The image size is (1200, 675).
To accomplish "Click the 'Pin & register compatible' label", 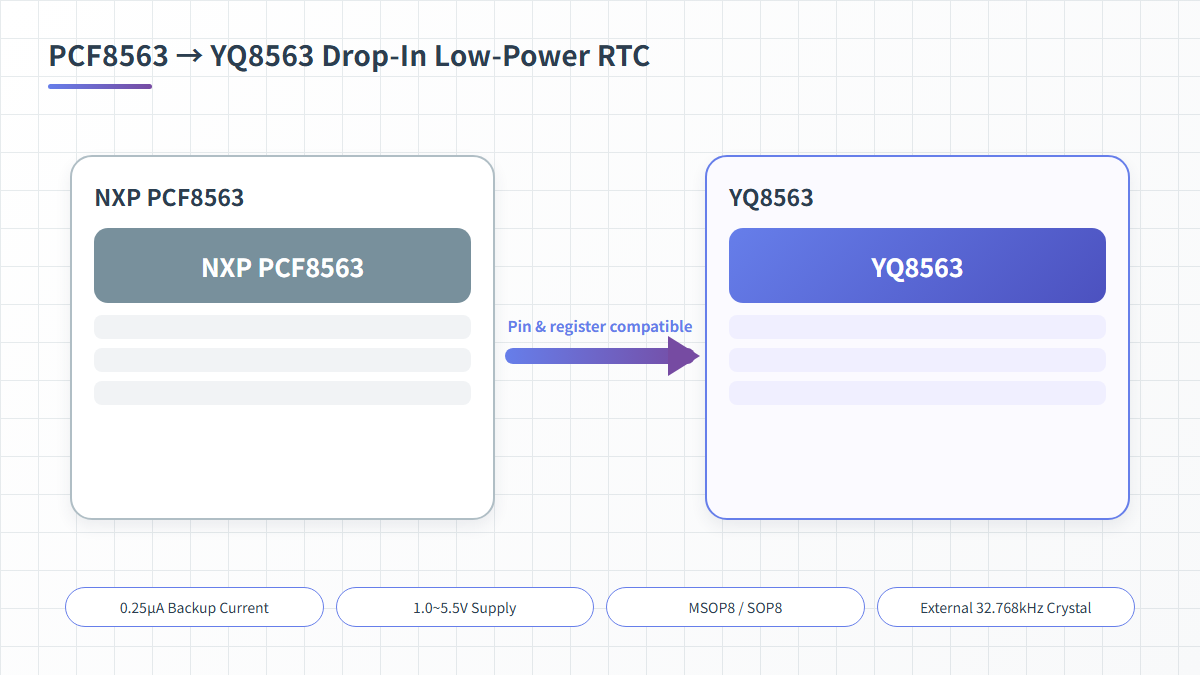I will coord(600,326).
